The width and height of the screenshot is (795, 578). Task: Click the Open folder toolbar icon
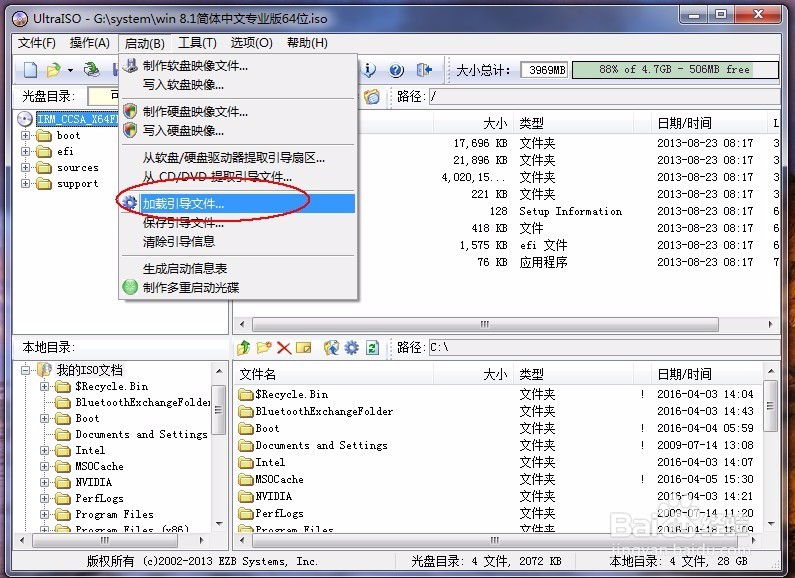coord(53,69)
